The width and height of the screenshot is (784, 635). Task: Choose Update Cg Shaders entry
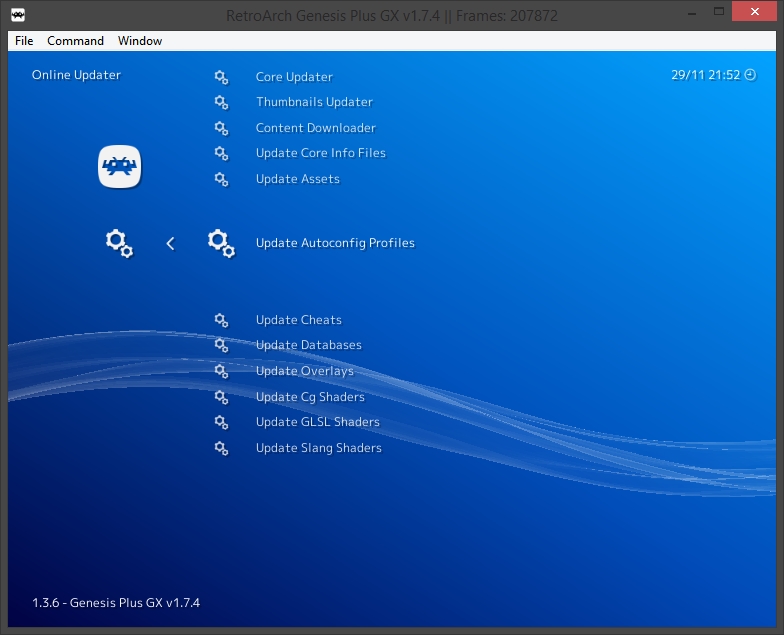click(310, 397)
